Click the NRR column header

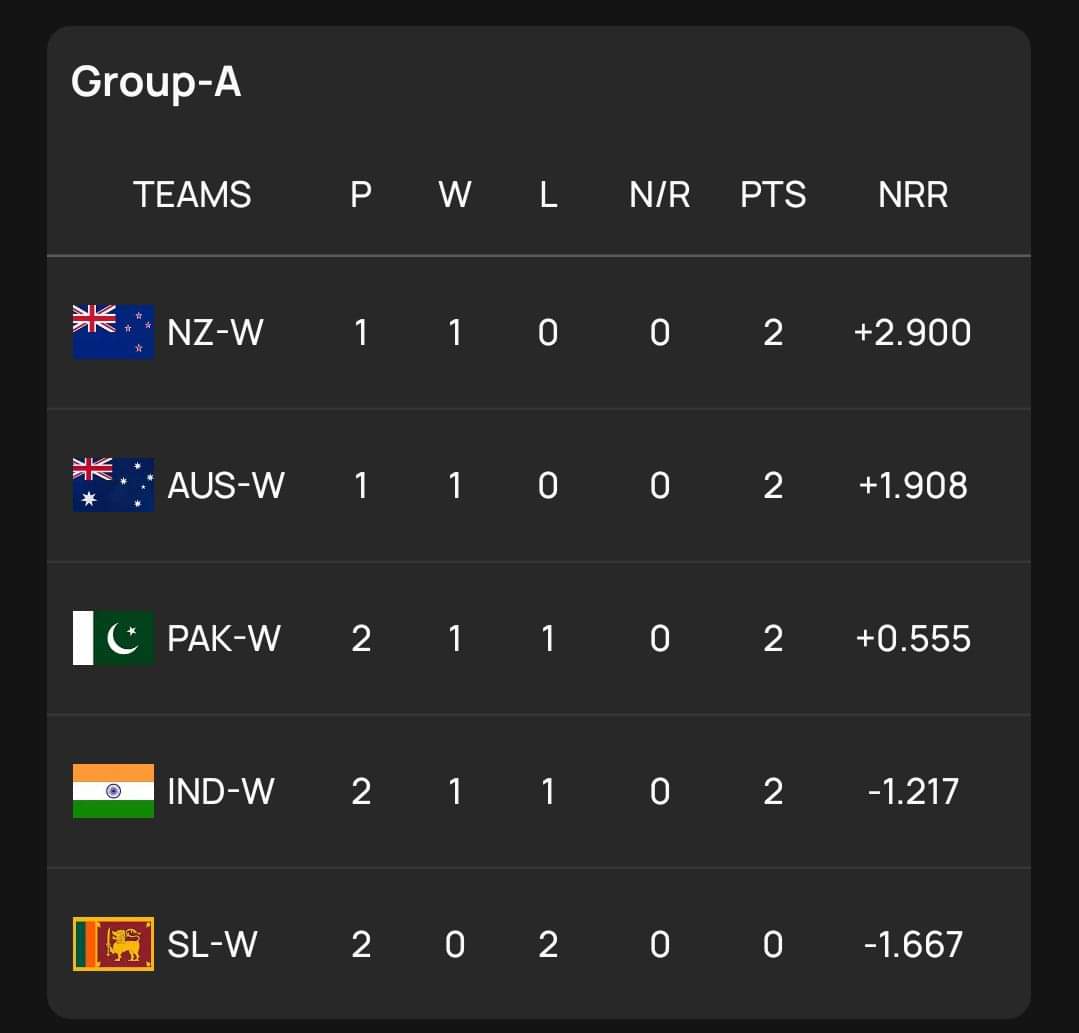pyautogui.click(x=913, y=195)
